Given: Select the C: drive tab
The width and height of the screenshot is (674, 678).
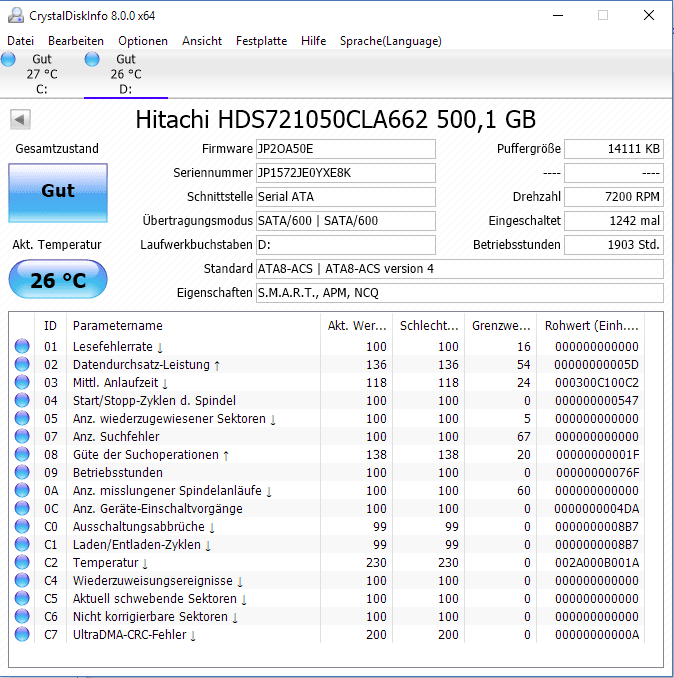Looking at the screenshot, I should 42,74.
